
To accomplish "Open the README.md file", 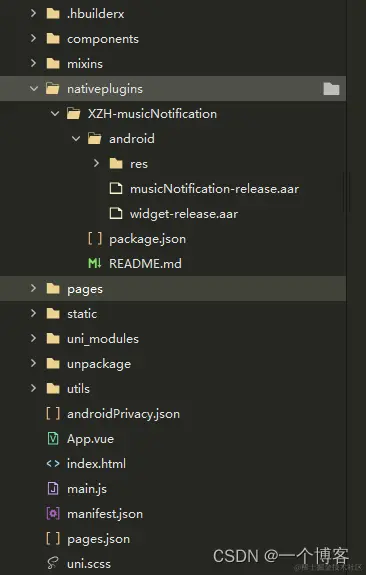I will [145, 263].
